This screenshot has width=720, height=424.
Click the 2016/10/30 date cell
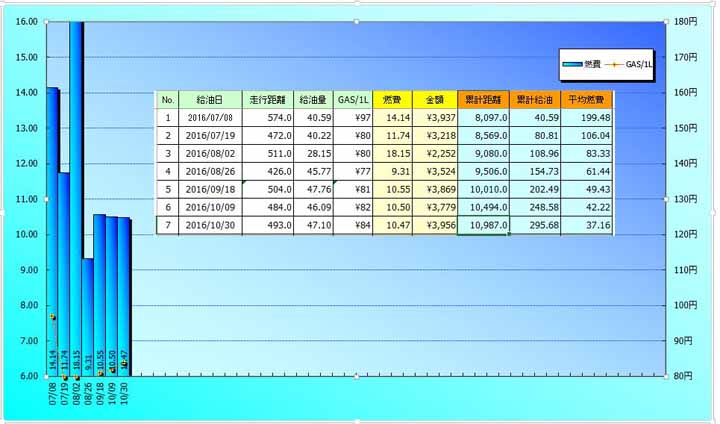[x=211, y=225]
